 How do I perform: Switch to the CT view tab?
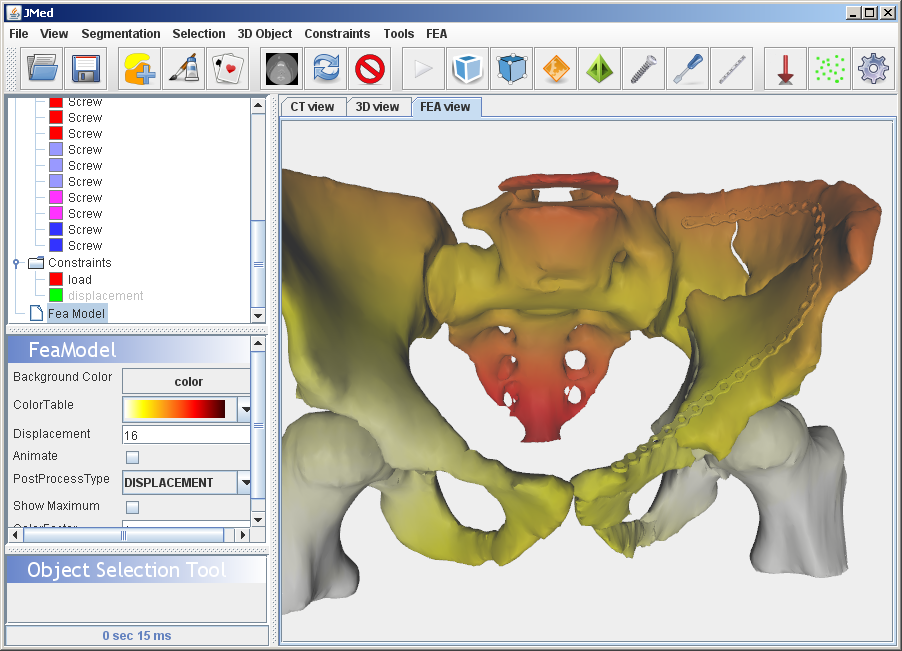(x=312, y=107)
